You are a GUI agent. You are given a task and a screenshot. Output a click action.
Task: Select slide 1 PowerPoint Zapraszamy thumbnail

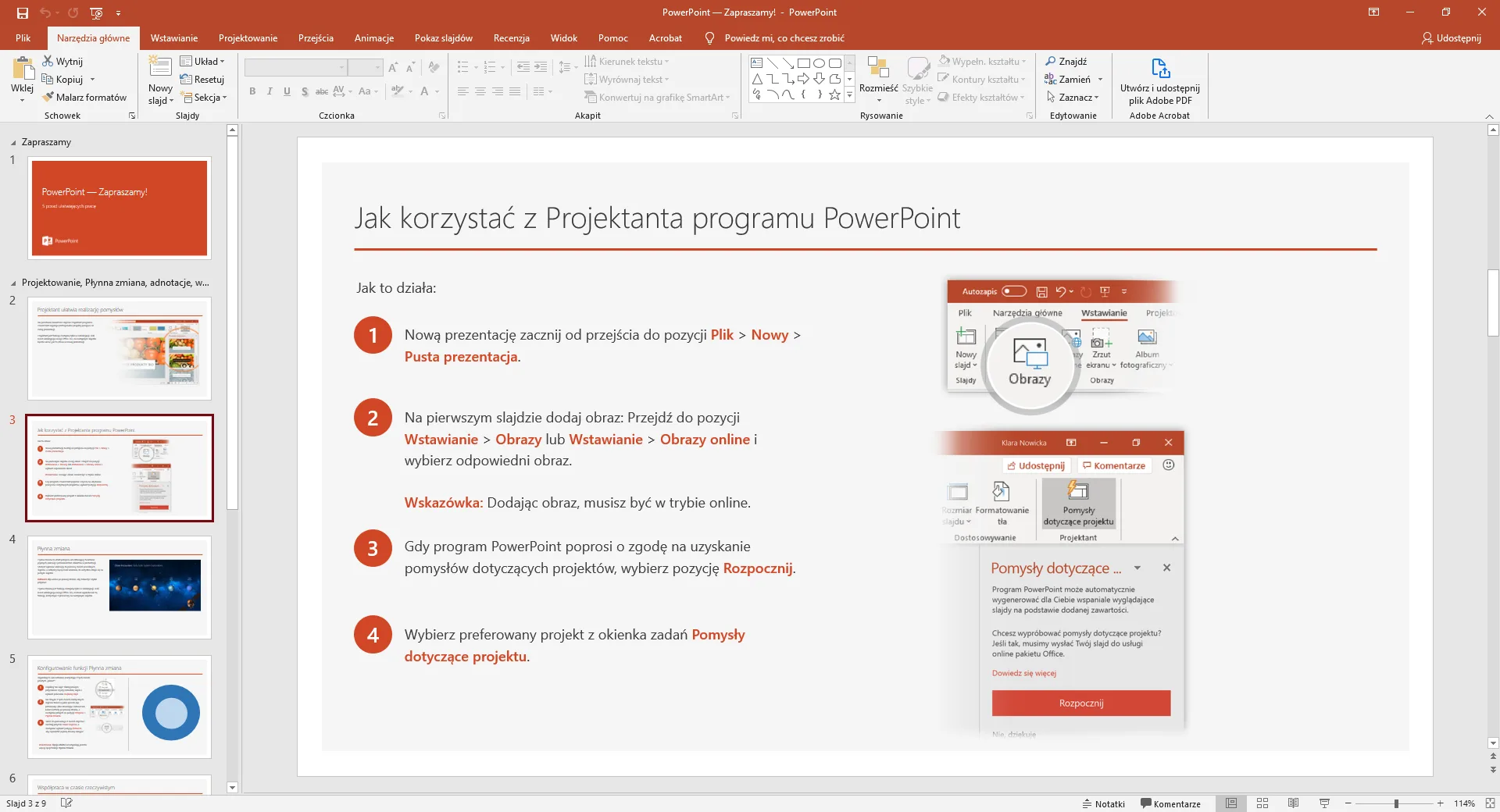pos(120,208)
